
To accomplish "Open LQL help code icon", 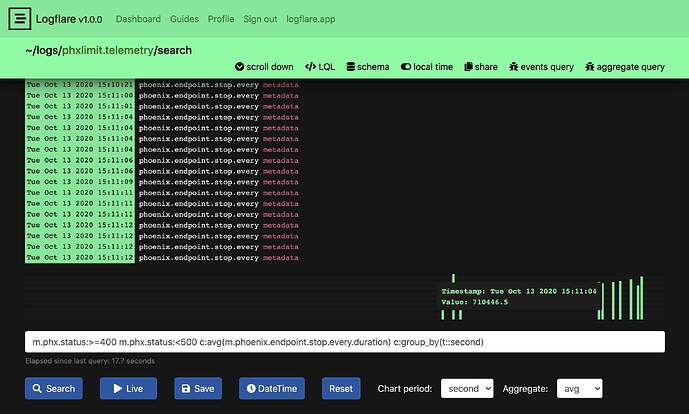I will pos(310,67).
